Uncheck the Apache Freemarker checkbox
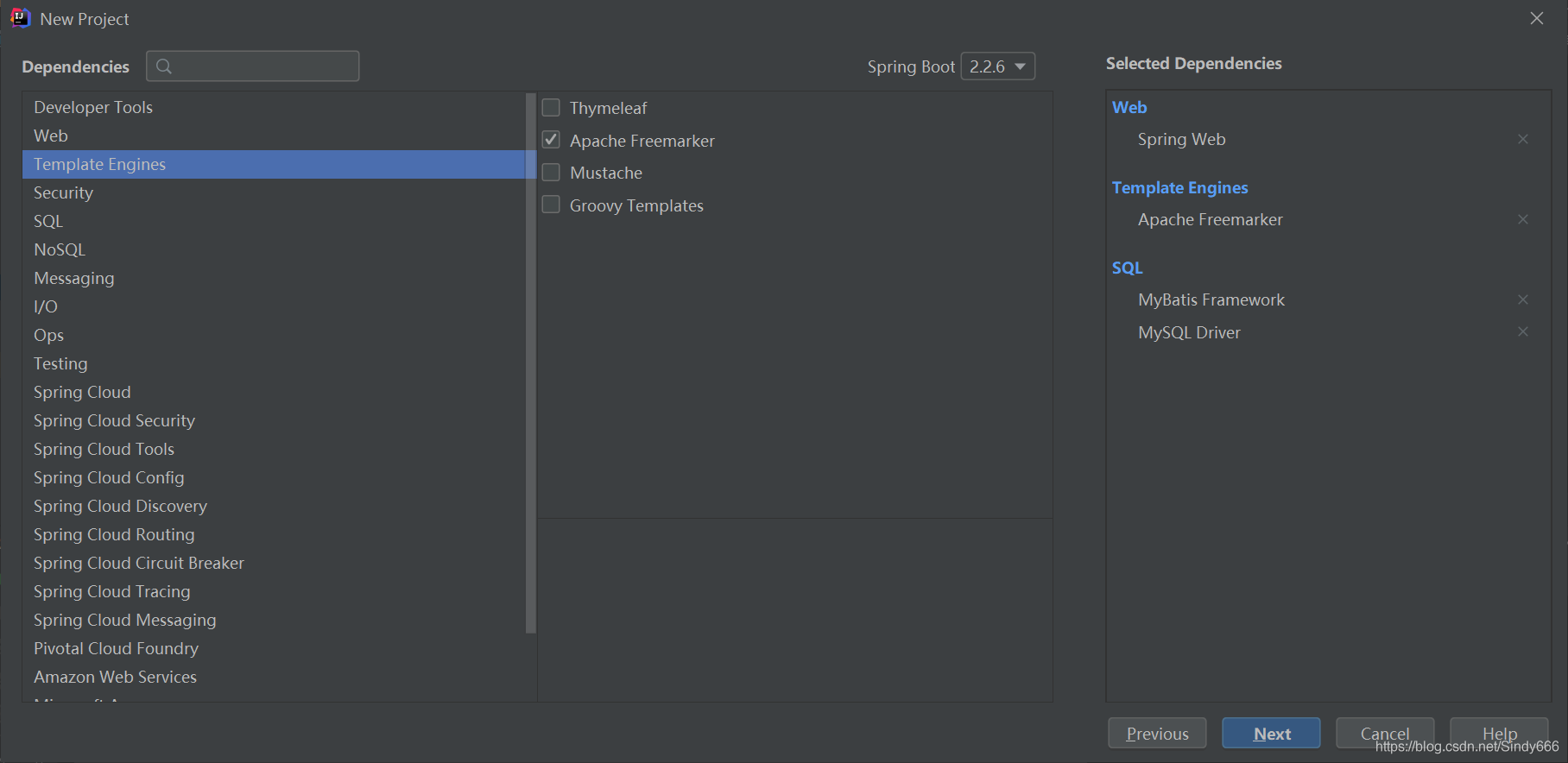1568x763 pixels. [551, 140]
